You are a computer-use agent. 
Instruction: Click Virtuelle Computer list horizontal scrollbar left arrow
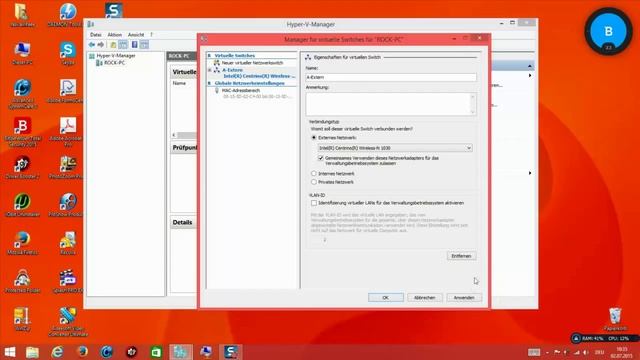pos(174,135)
